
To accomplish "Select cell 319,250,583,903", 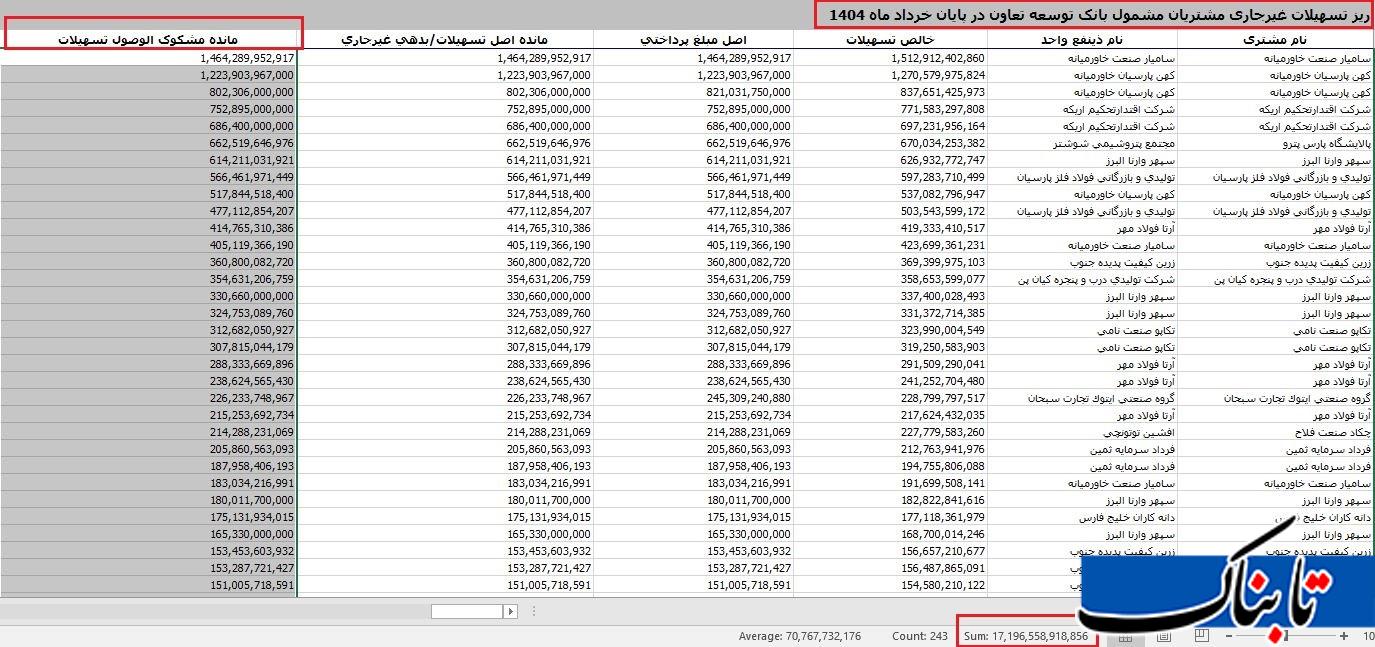I will click(x=891, y=347).
